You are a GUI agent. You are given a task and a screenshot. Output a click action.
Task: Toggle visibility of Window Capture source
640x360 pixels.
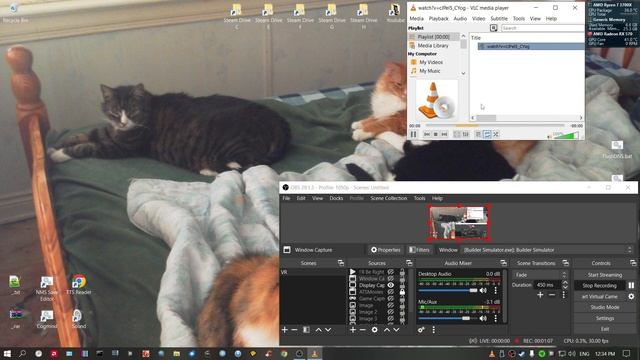[x=391, y=279]
